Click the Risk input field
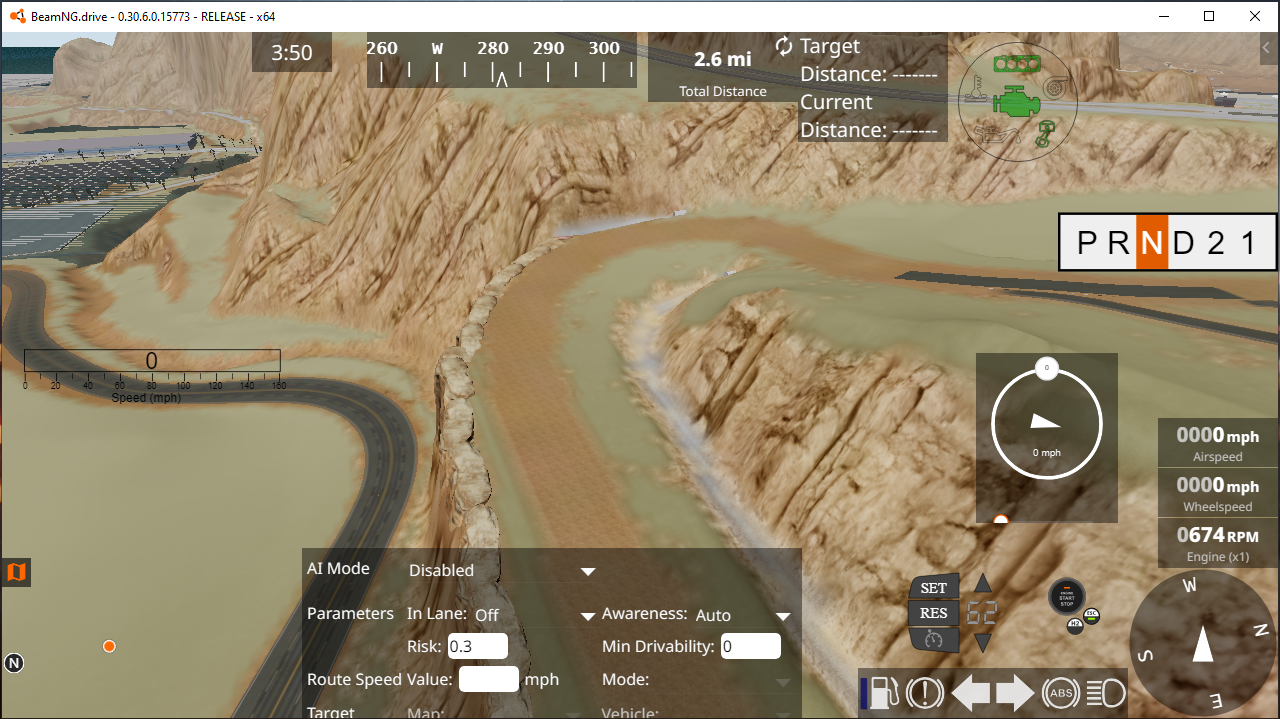This screenshot has width=1280, height=719. tap(477, 646)
